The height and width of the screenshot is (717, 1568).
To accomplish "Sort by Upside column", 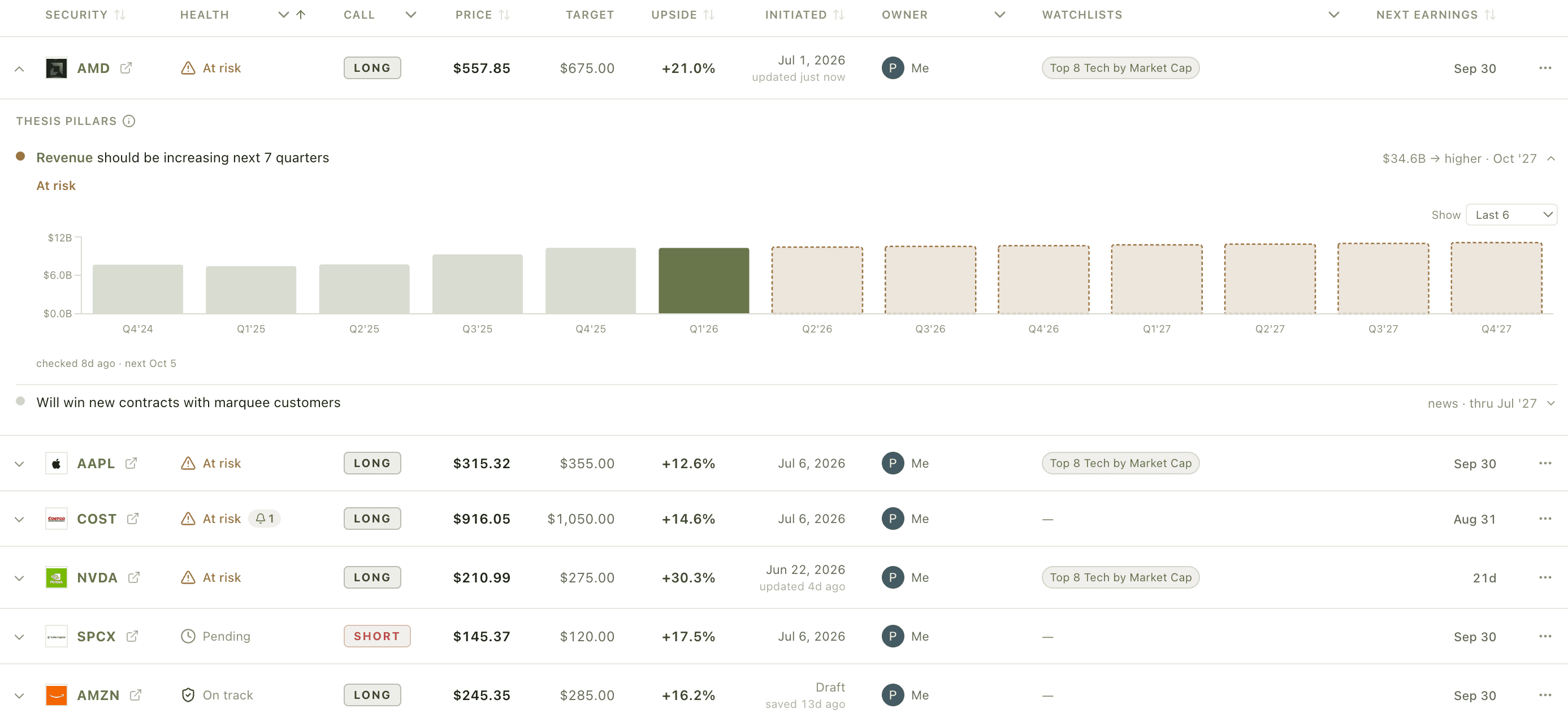I will (708, 15).
